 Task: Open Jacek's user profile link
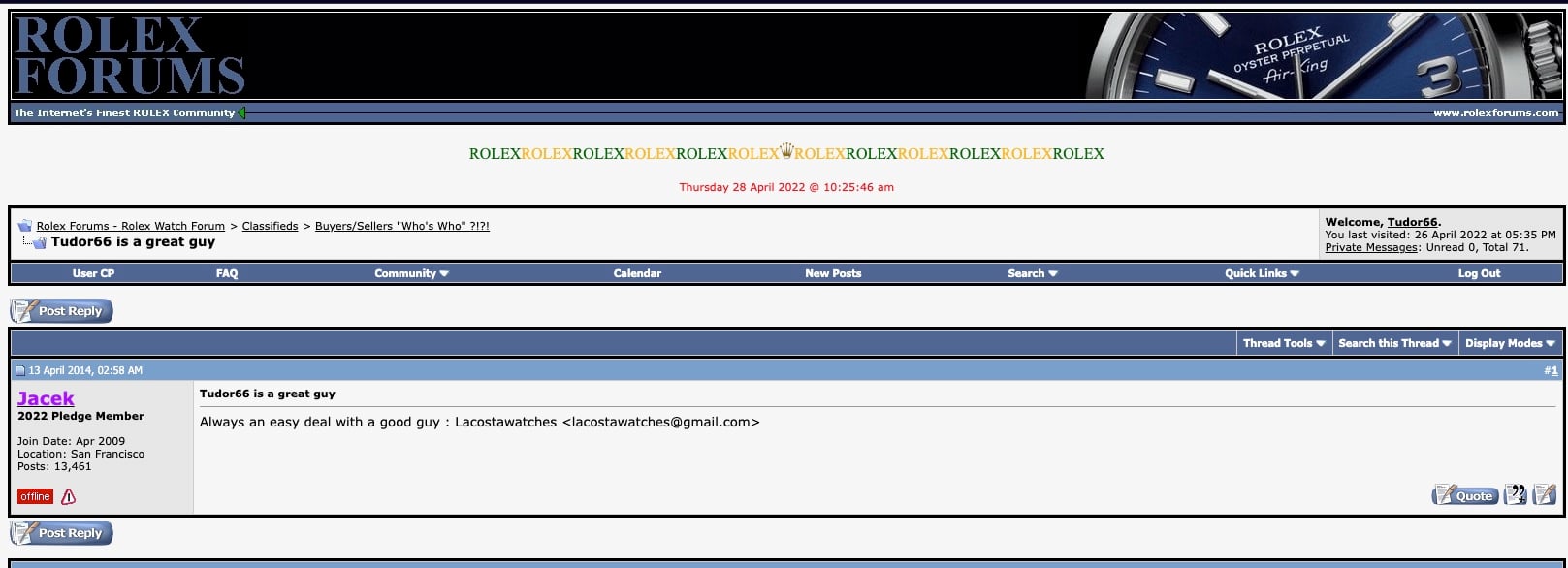point(46,398)
